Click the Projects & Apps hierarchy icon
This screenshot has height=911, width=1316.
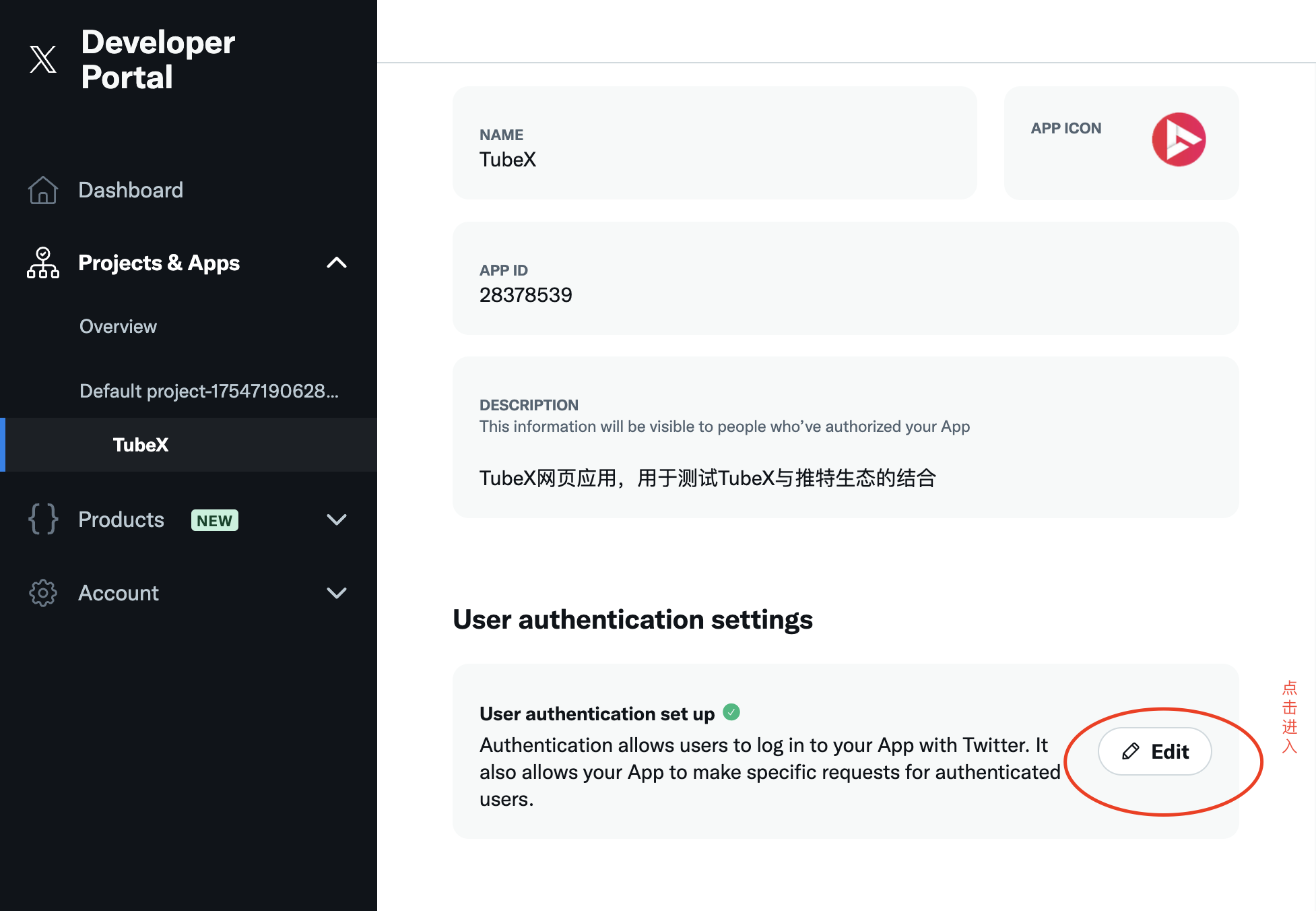tap(43, 263)
